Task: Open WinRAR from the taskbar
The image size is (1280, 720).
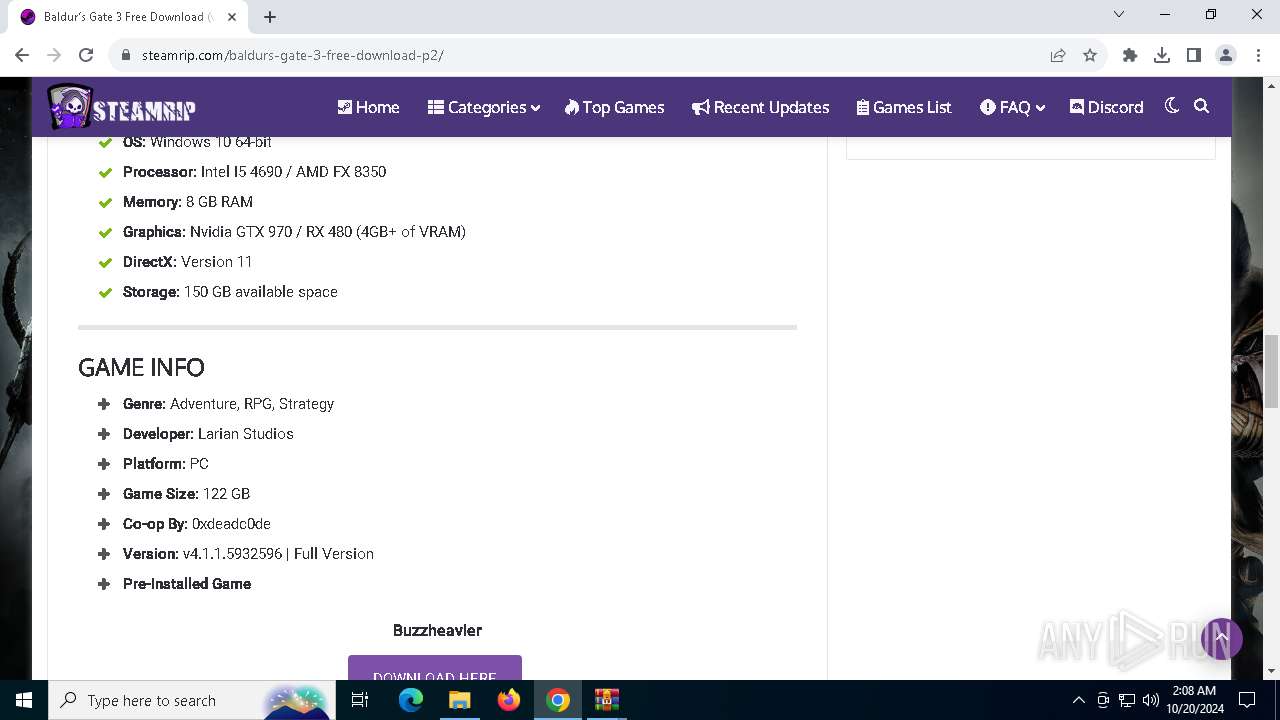Action: [607, 700]
